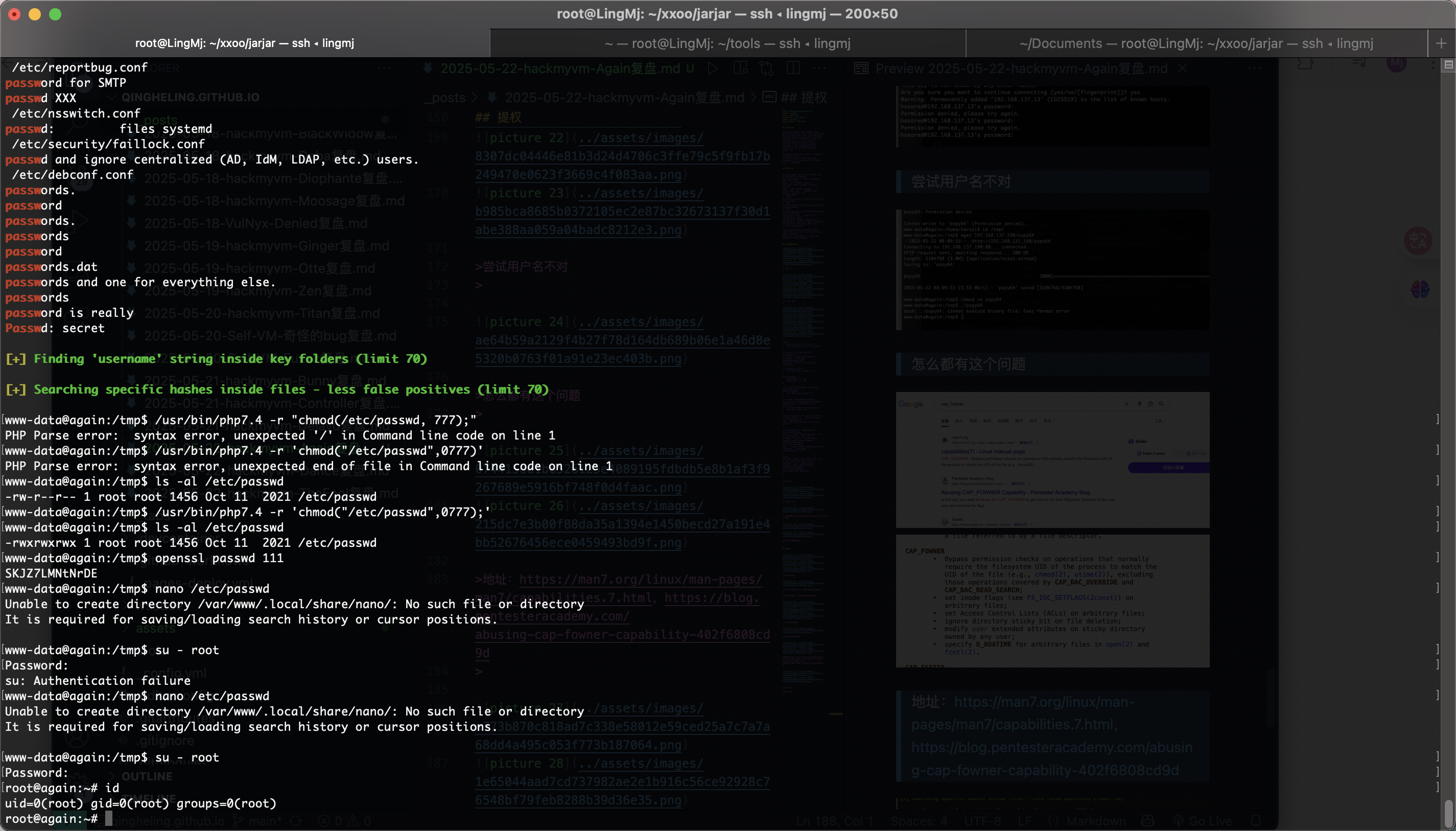Open the ~/Documents ssh tab
Screen dimensions: 1456x831
[1196, 43]
